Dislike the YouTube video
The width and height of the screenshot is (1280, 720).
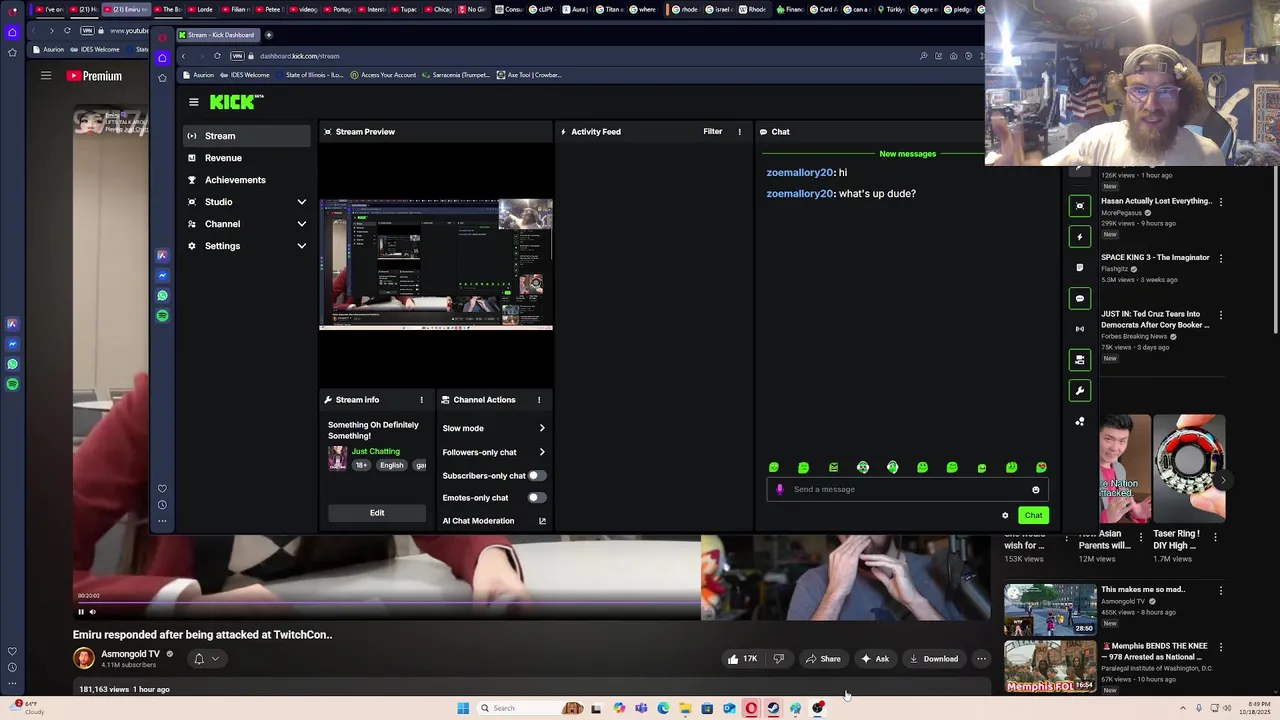778,659
